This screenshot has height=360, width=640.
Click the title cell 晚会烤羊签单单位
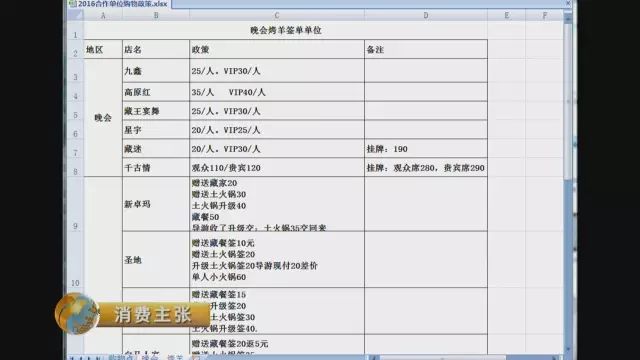click(286, 30)
